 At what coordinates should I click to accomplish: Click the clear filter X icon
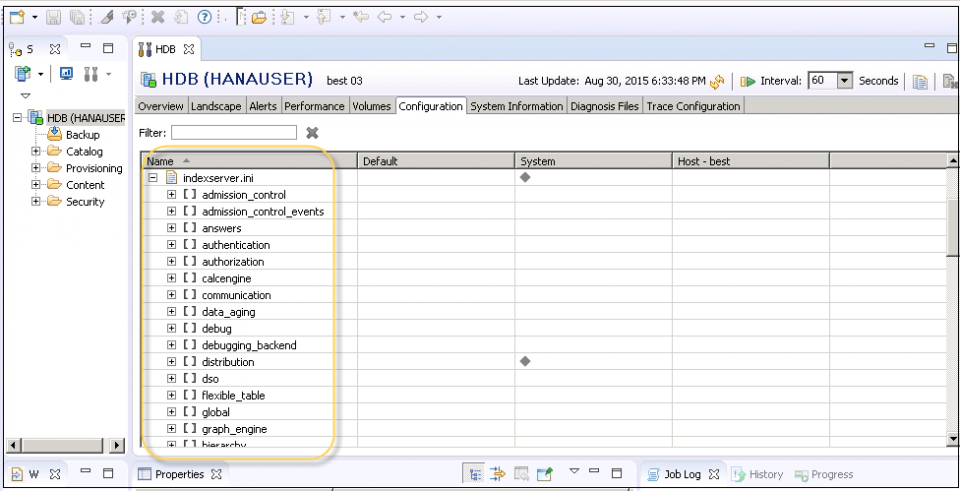click(312, 132)
